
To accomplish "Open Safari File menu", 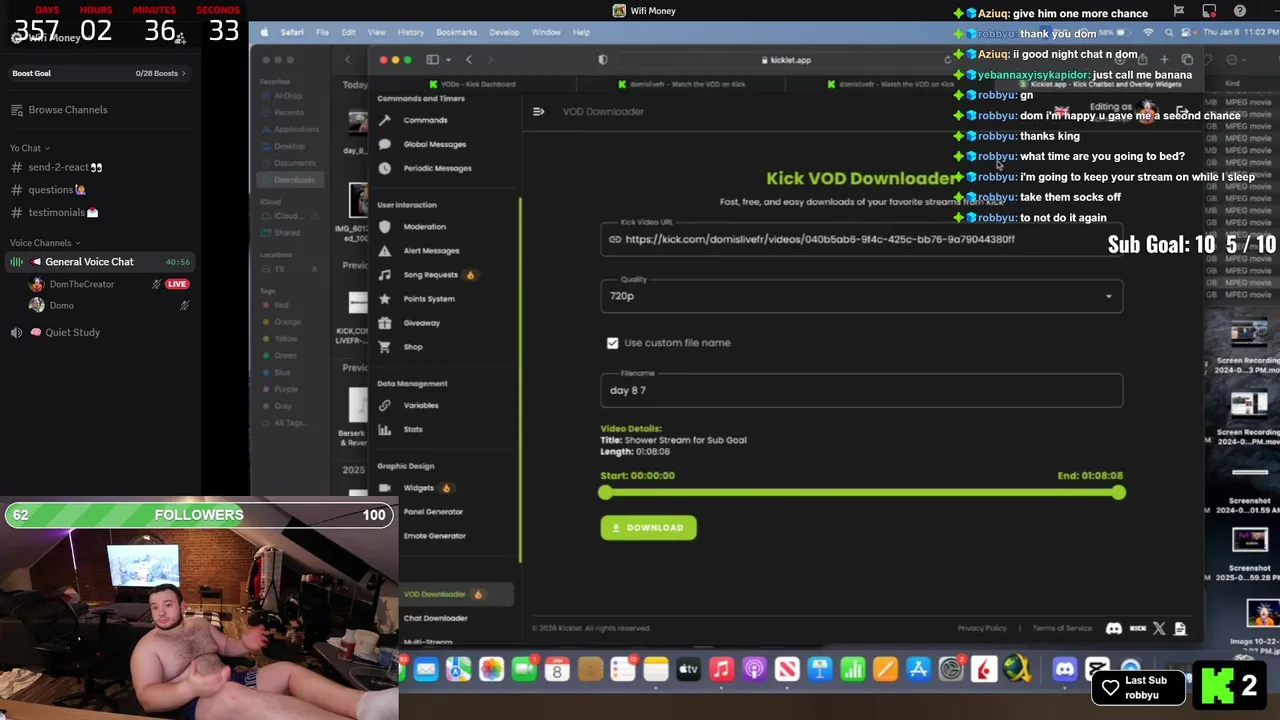I will (x=322, y=32).
